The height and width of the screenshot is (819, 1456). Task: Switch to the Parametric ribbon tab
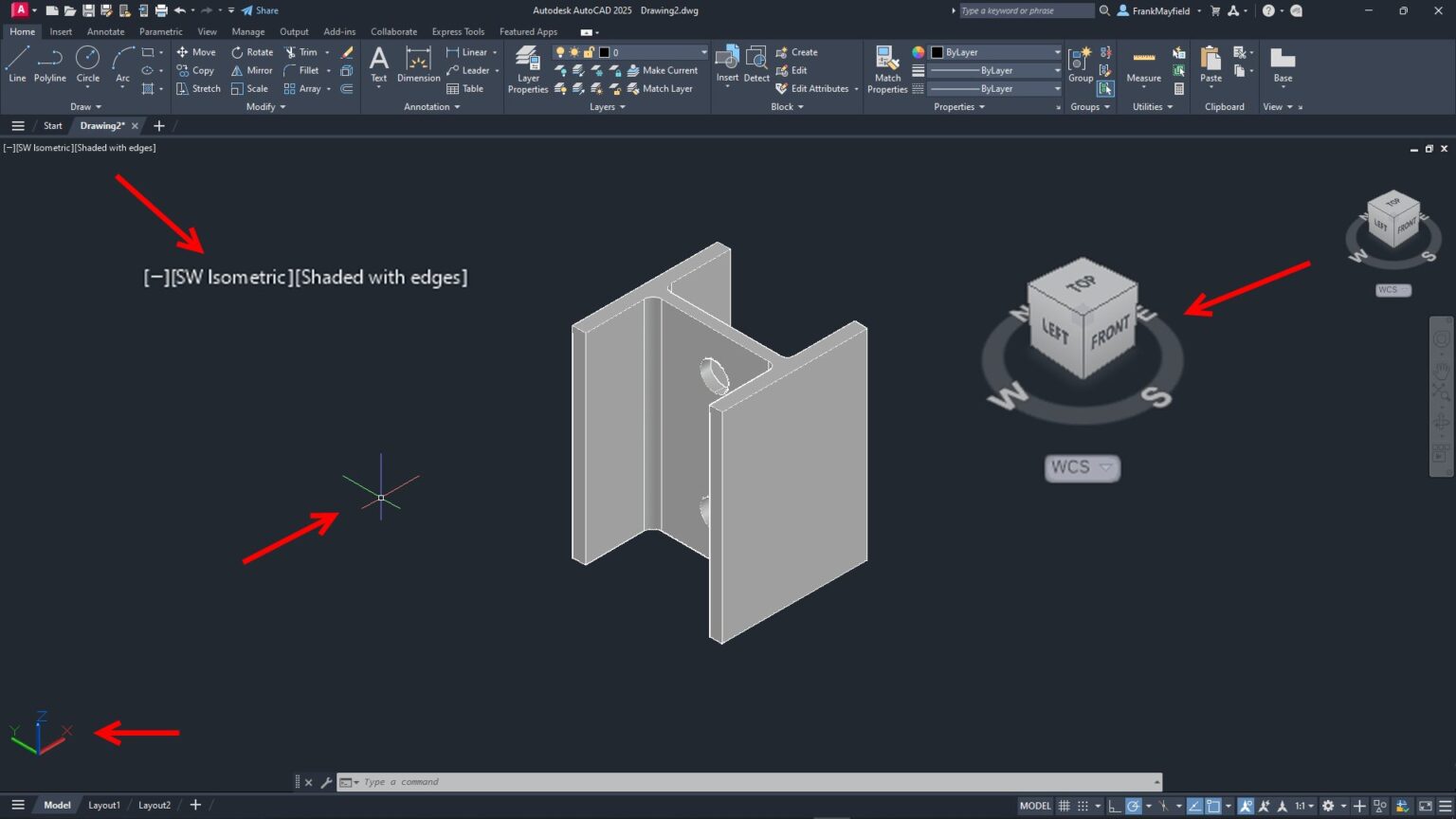(x=160, y=31)
